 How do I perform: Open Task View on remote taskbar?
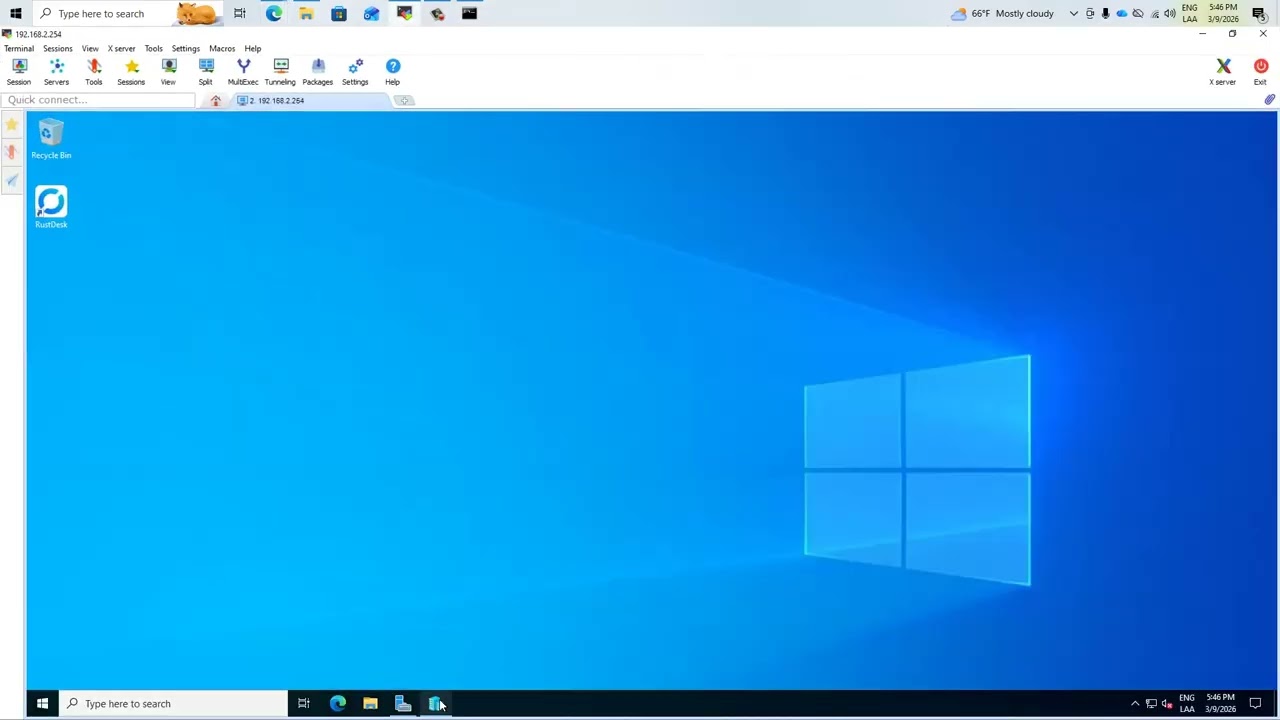[x=304, y=704]
